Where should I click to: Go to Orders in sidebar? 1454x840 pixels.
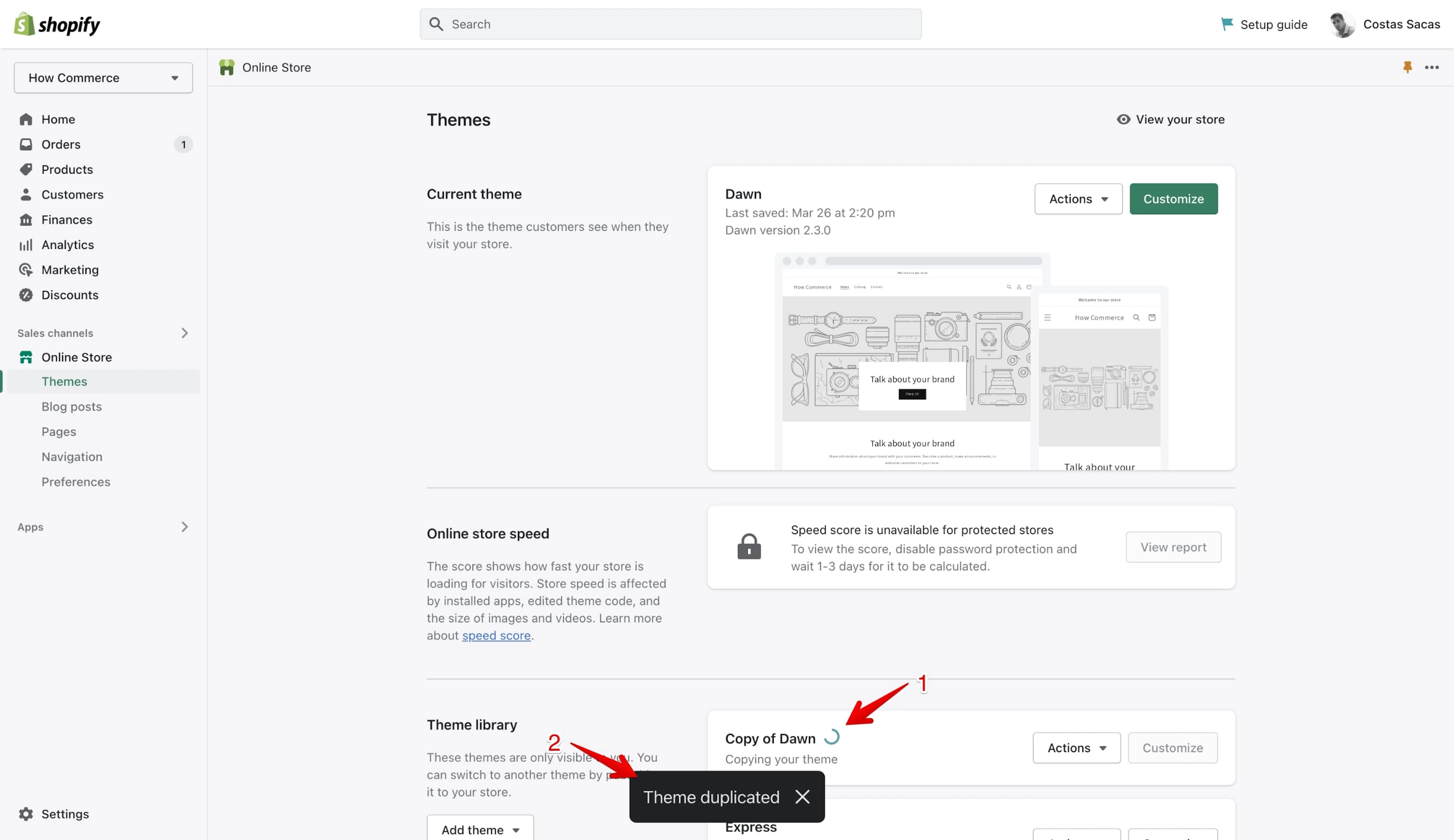tap(61, 144)
